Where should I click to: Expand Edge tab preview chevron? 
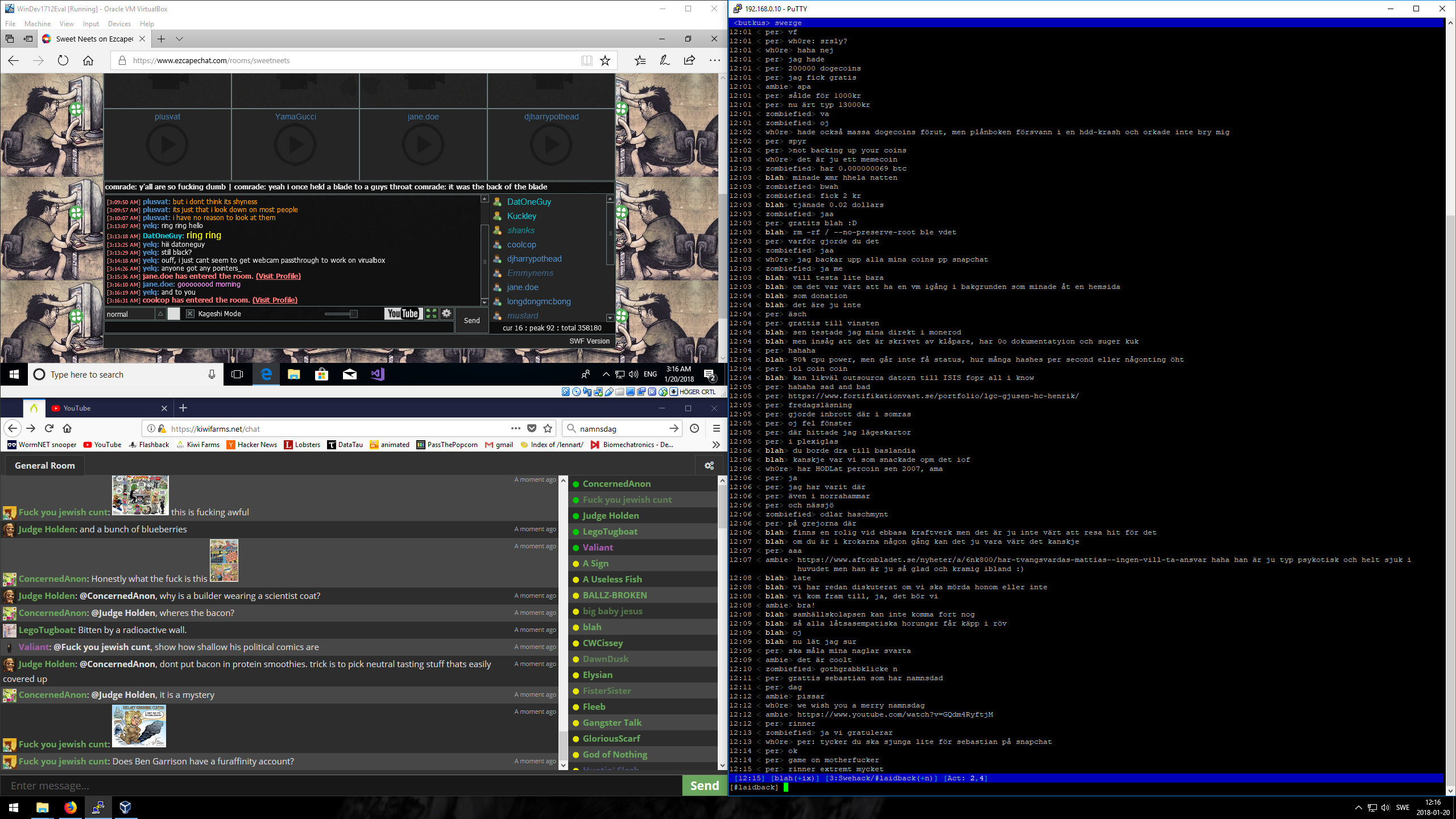tap(180, 39)
